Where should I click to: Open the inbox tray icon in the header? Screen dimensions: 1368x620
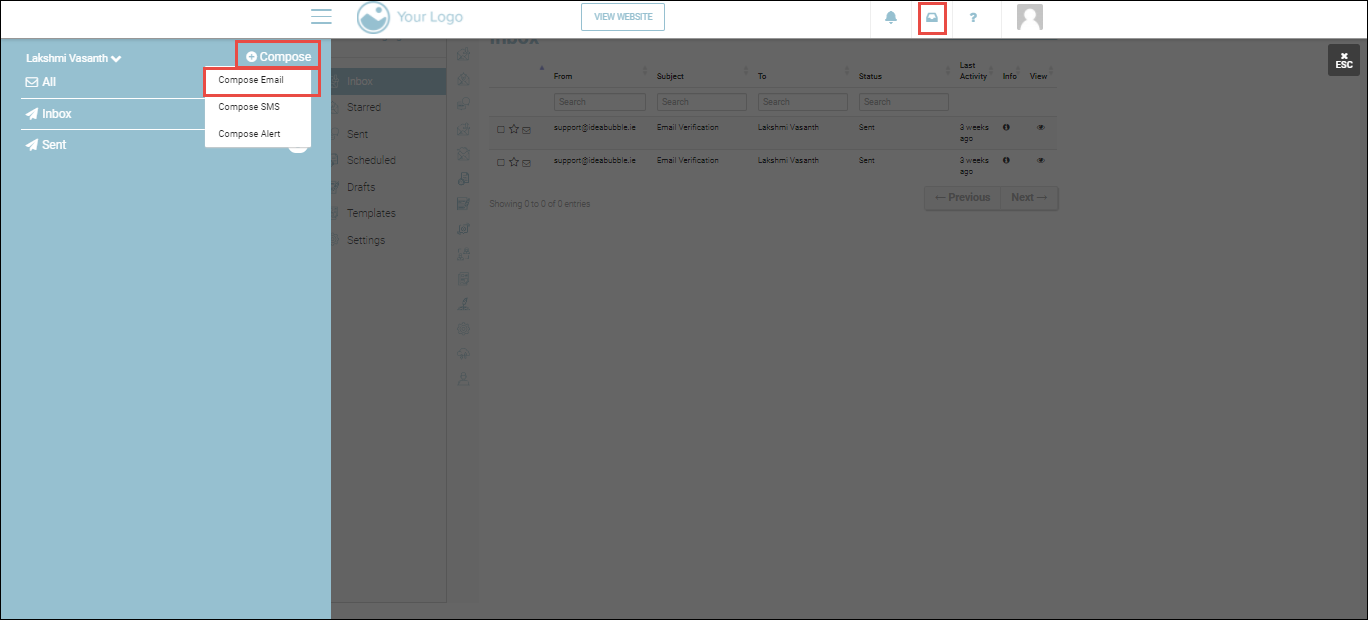932,18
